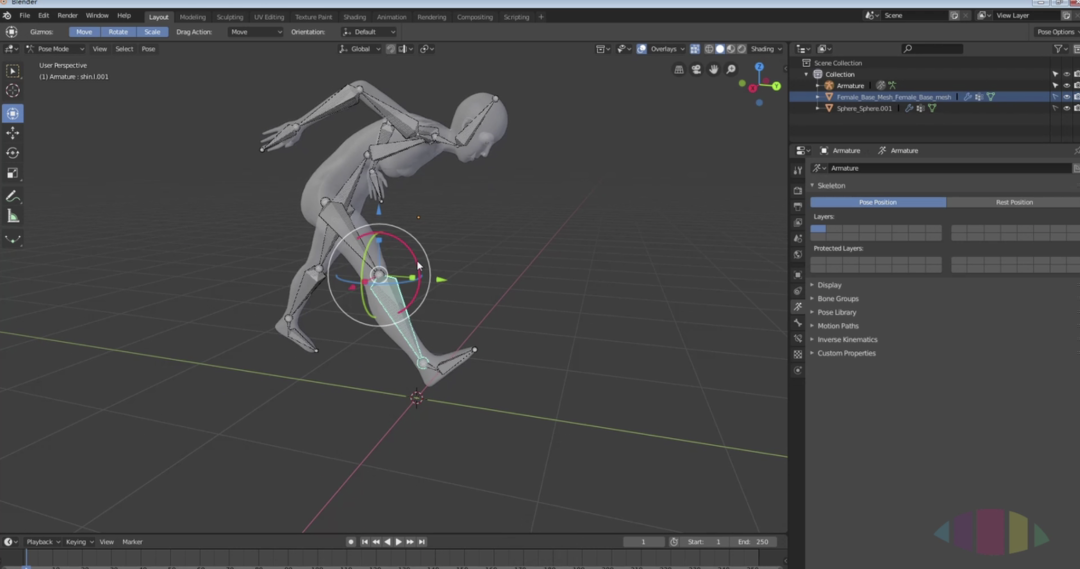Select the Measure tool
1080x569 pixels.
[13, 216]
